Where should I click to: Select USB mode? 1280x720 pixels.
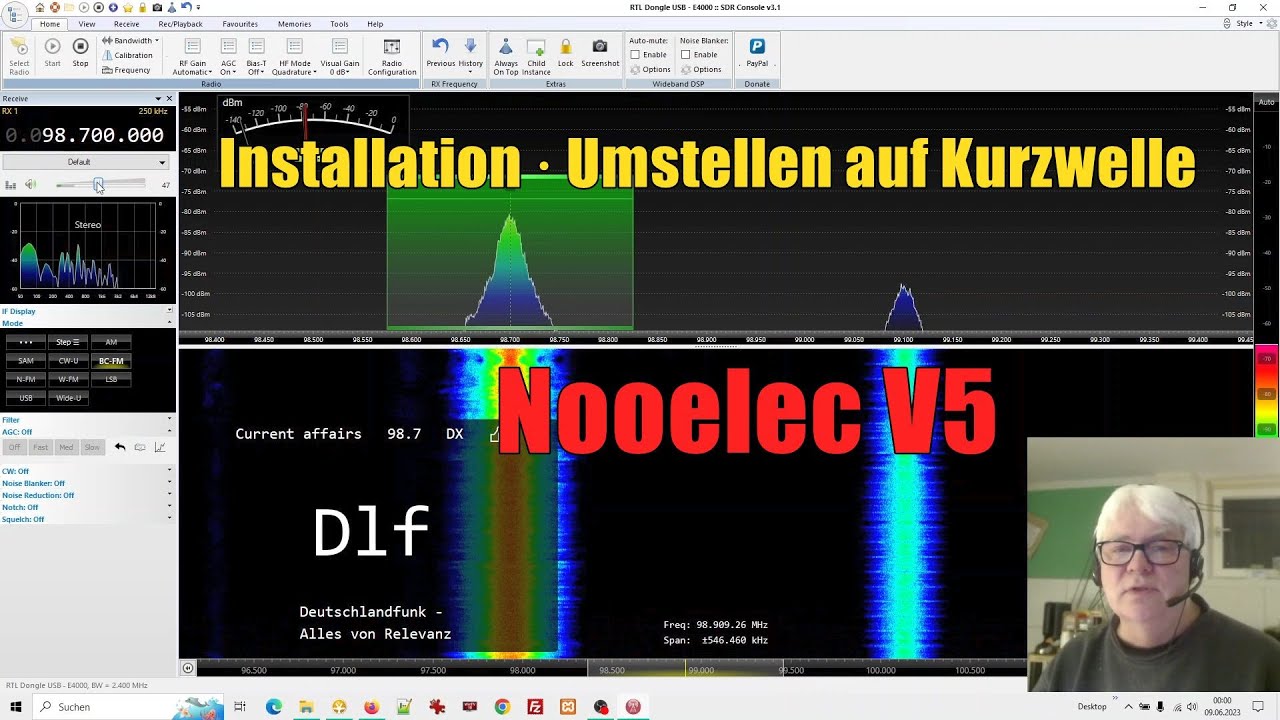tap(26, 398)
